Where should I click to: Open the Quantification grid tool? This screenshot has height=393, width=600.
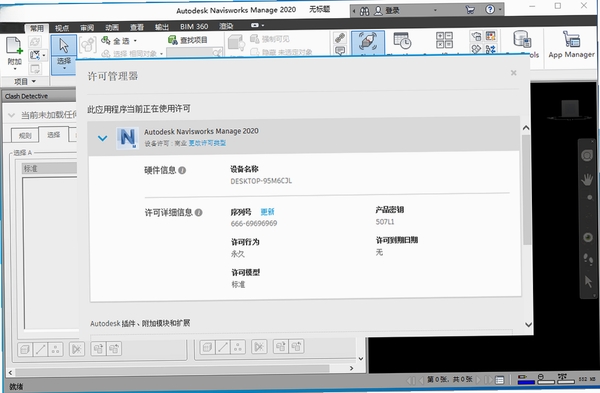[444, 40]
